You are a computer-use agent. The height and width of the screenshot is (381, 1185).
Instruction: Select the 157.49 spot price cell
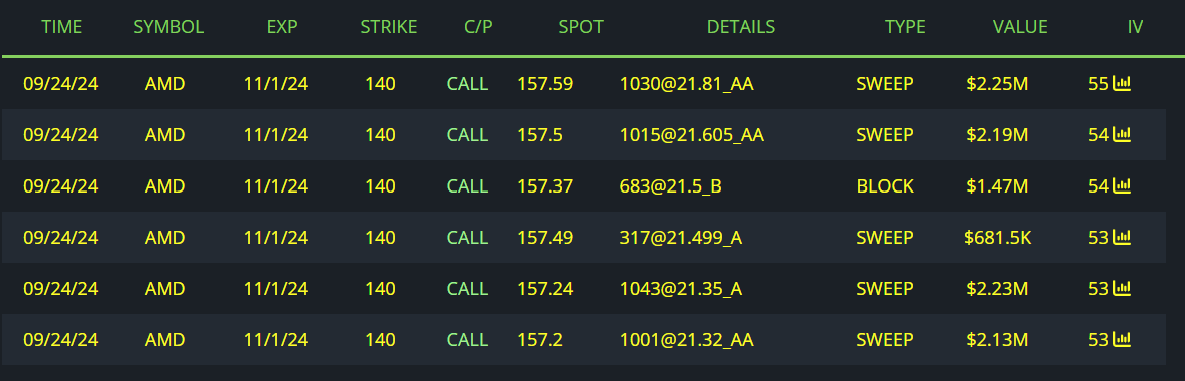[545, 237]
